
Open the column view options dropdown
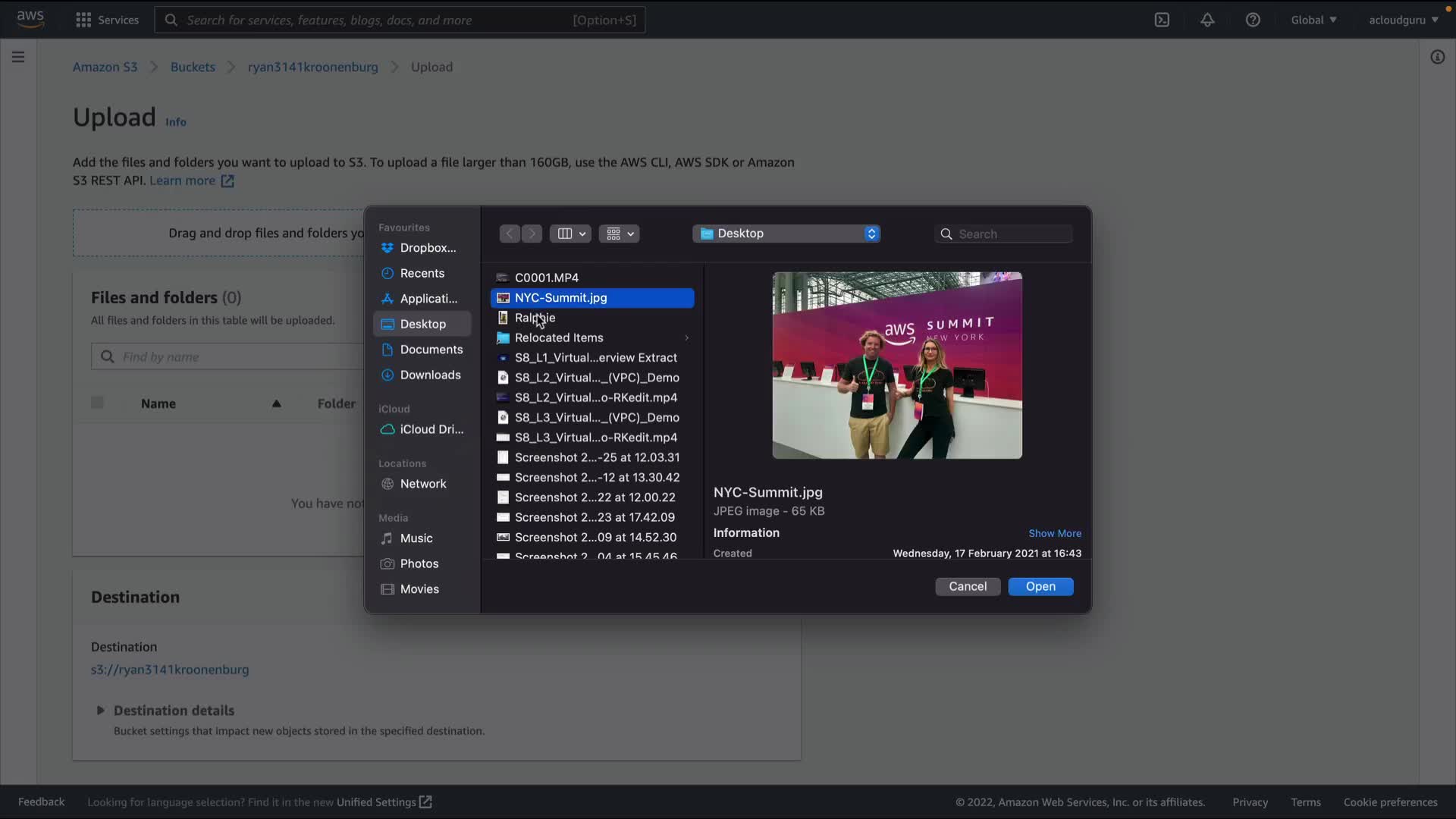(571, 234)
